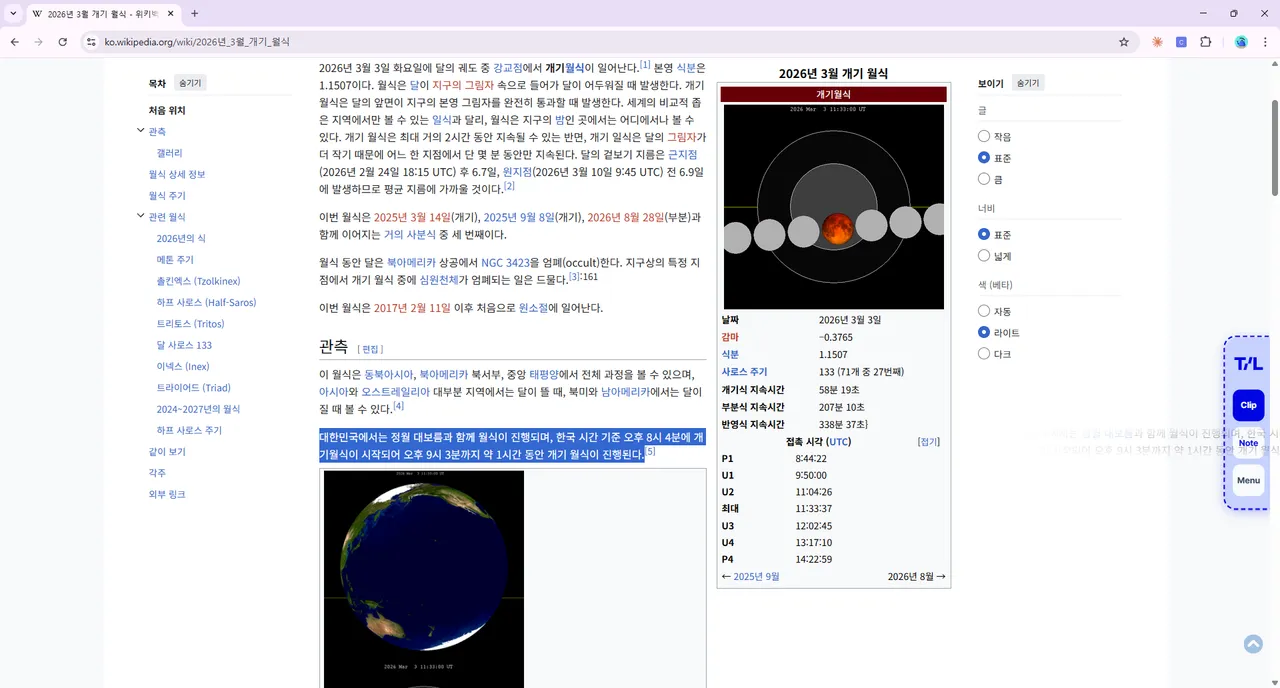Screen dimensions: 1280x688
Task: Hide the 보기 appearance panel
Action: (1028, 83)
